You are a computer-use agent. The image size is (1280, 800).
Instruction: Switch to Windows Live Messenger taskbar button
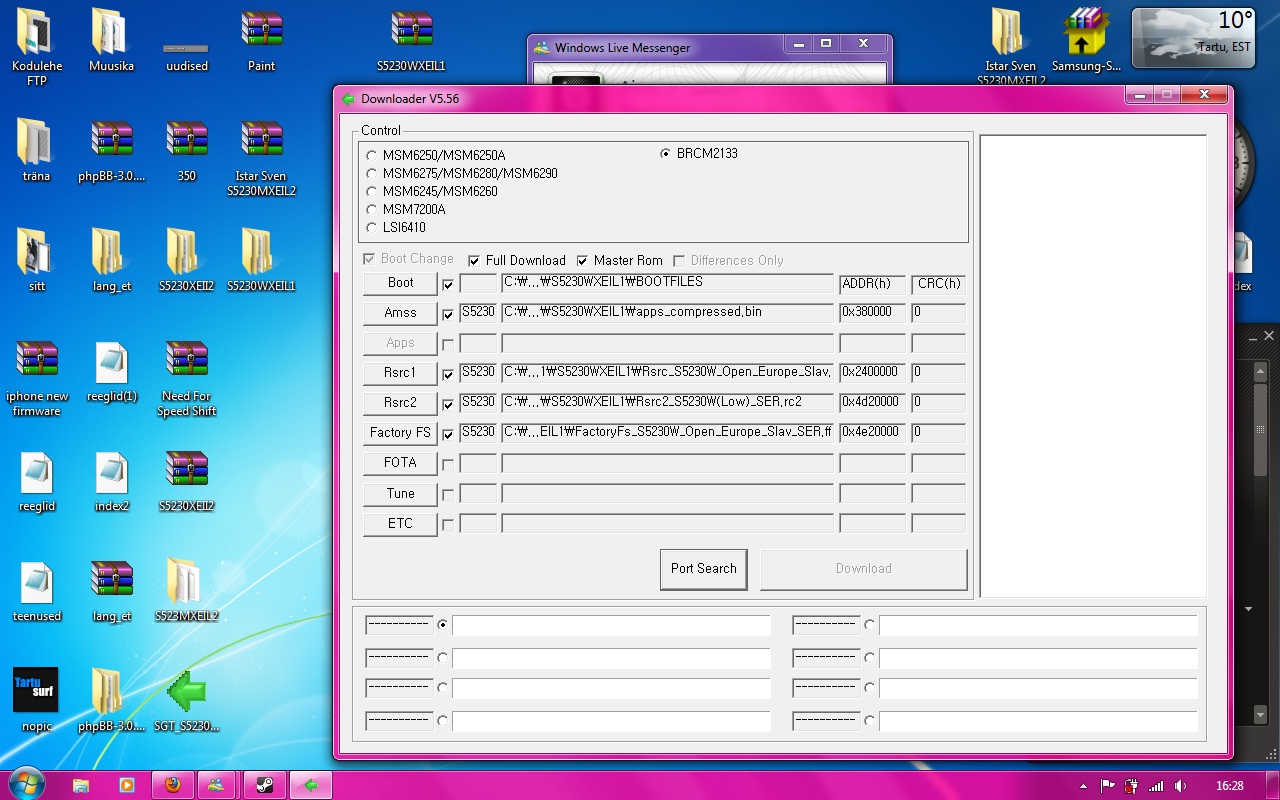point(218,785)
